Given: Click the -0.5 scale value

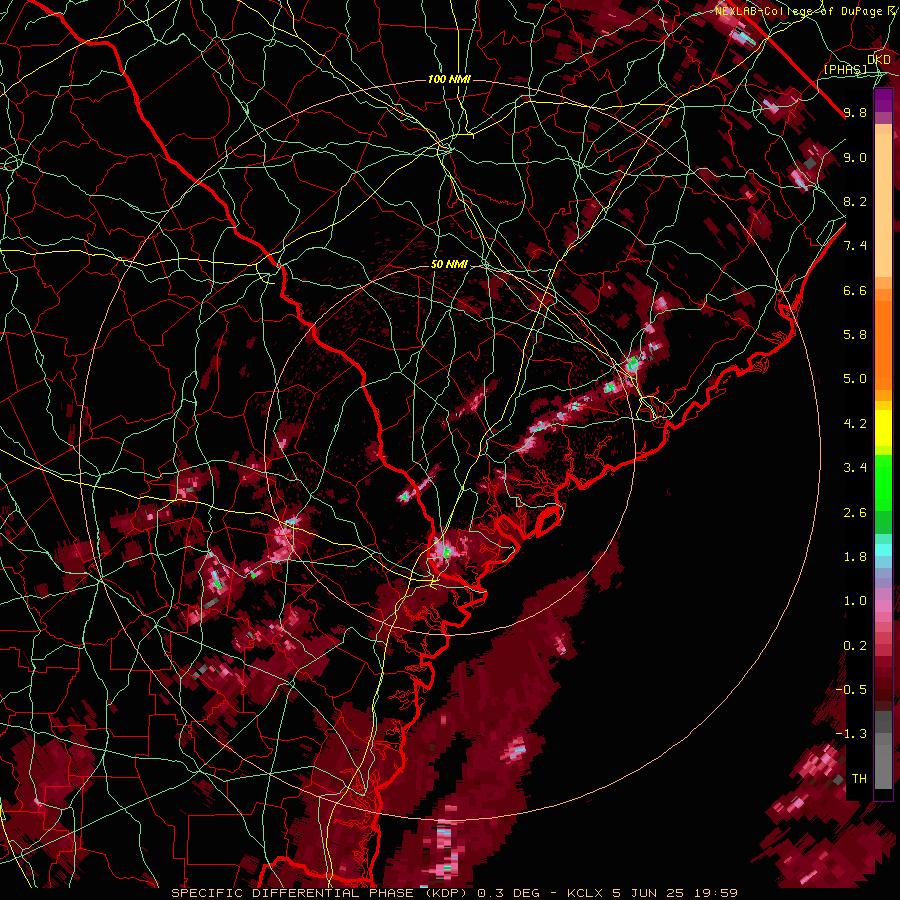Looking at the screenshot, I should pos(851,689).
